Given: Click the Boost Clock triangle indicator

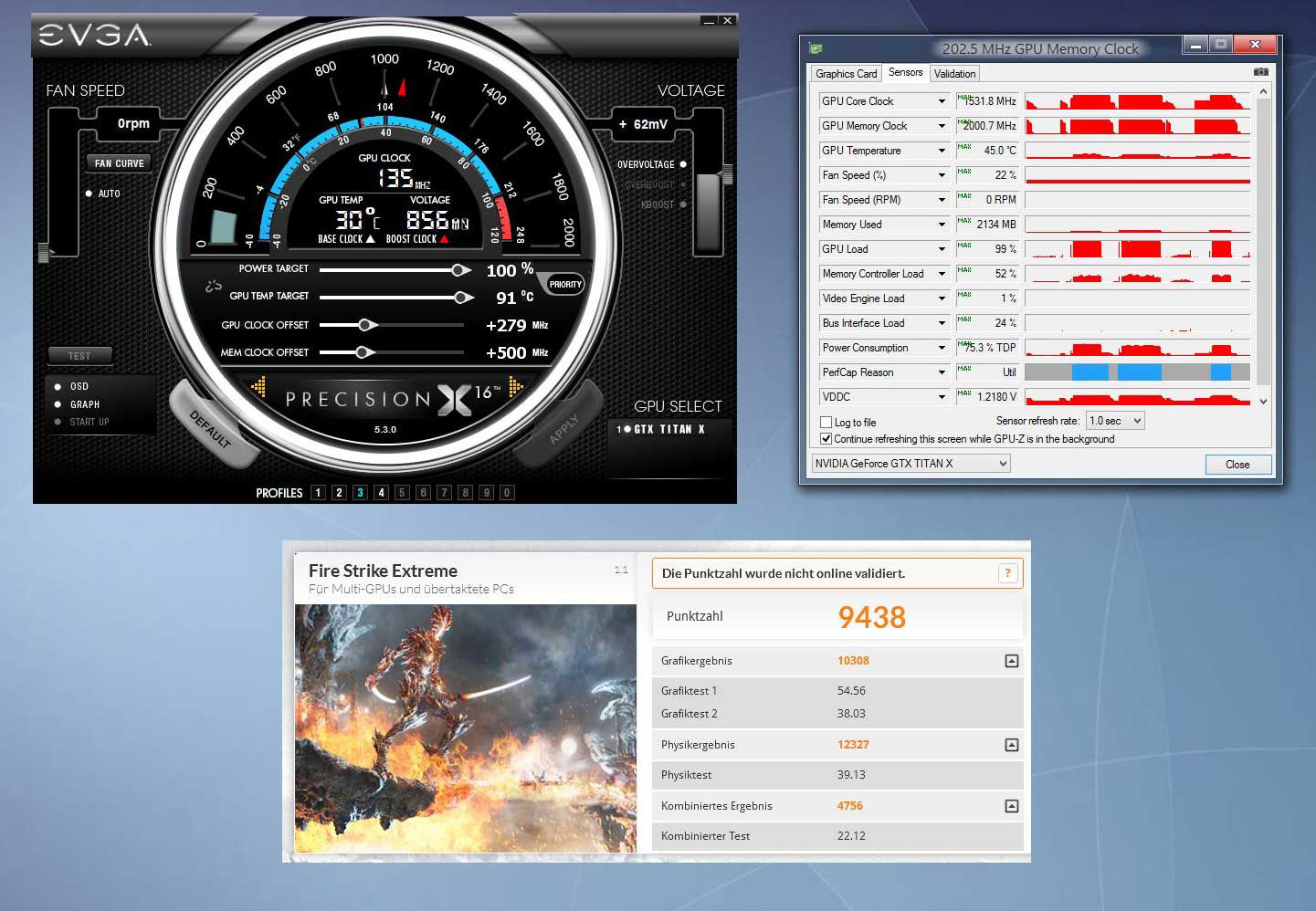Looking at the screenshot, I should [444, 239].
